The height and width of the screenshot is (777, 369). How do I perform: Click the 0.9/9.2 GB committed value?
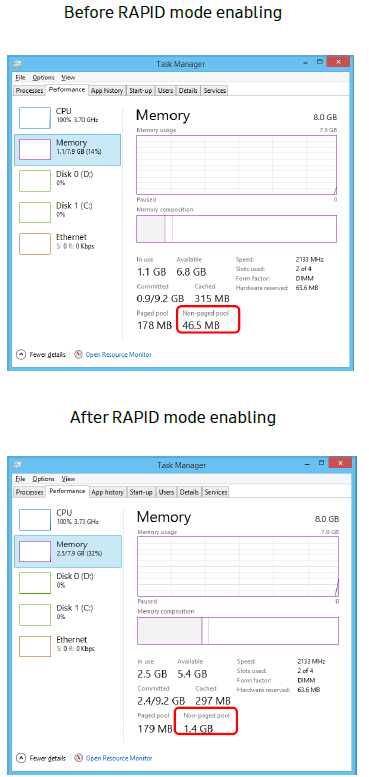160,298
